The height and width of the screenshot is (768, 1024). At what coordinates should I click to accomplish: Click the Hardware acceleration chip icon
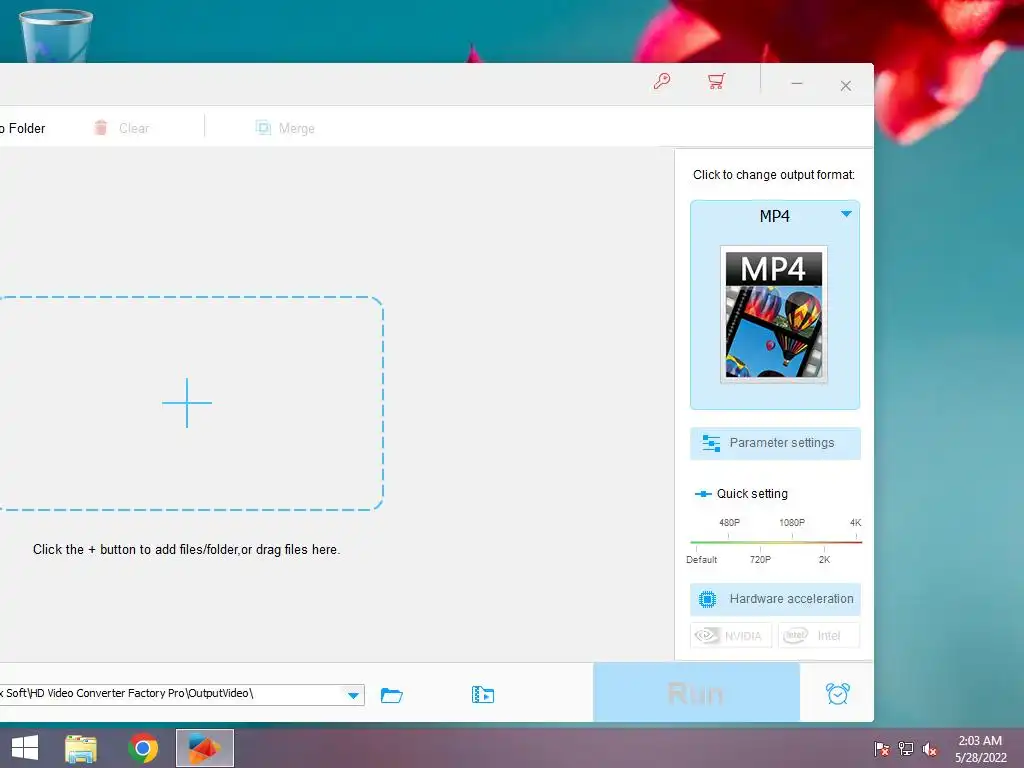(x=707, y=599)
